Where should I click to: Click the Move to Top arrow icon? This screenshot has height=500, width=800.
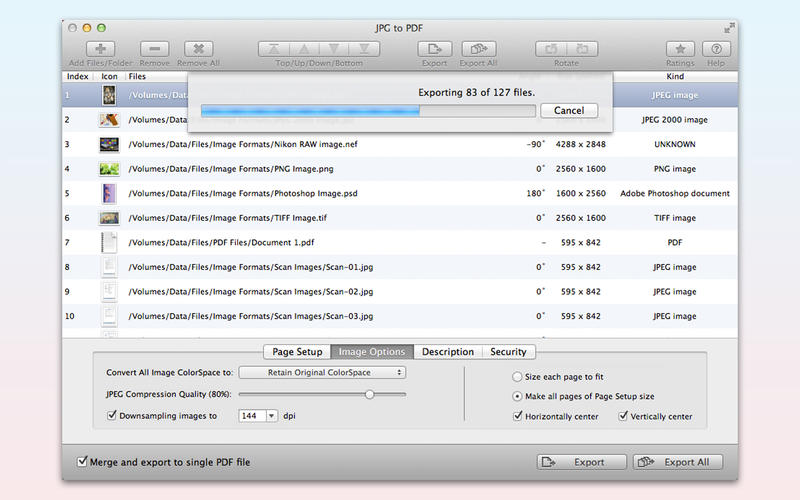click(x=272, y=49)
